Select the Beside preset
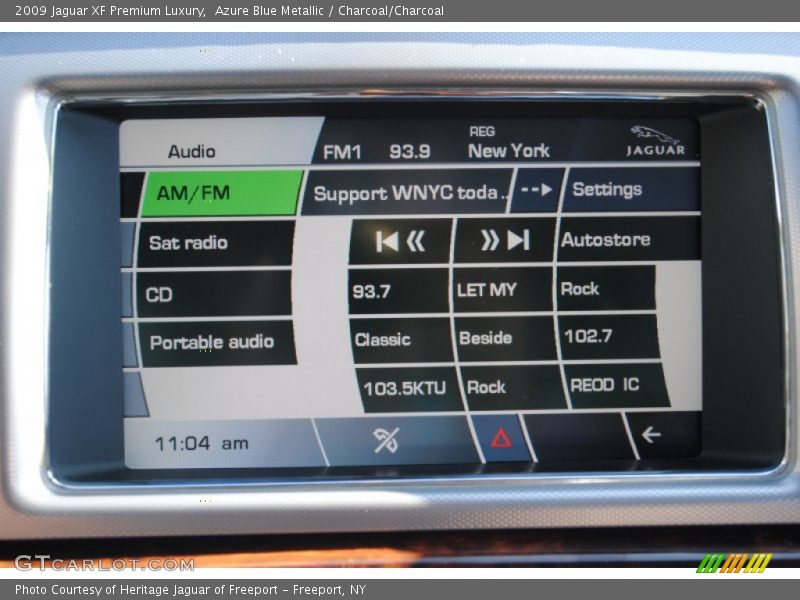The width and height of the screenshot is (800, 600). click(x=506, y=338)
